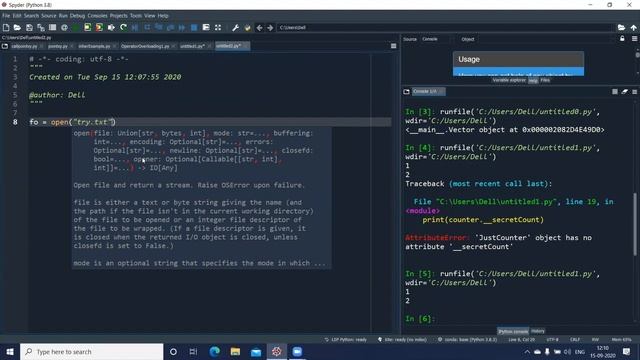The image size is (640, 360).
Task: Open Preferences via the wrench icon
Action: pos(236,27)
